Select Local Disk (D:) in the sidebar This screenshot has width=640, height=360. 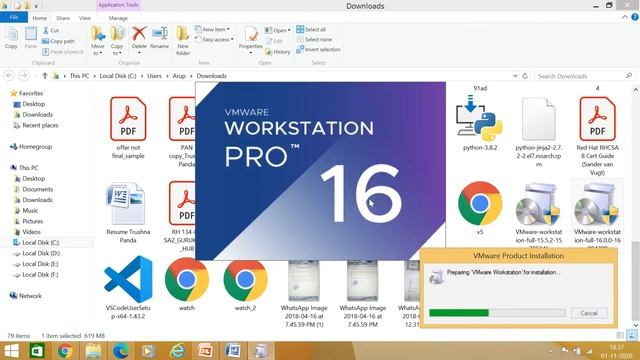[40, 253]
